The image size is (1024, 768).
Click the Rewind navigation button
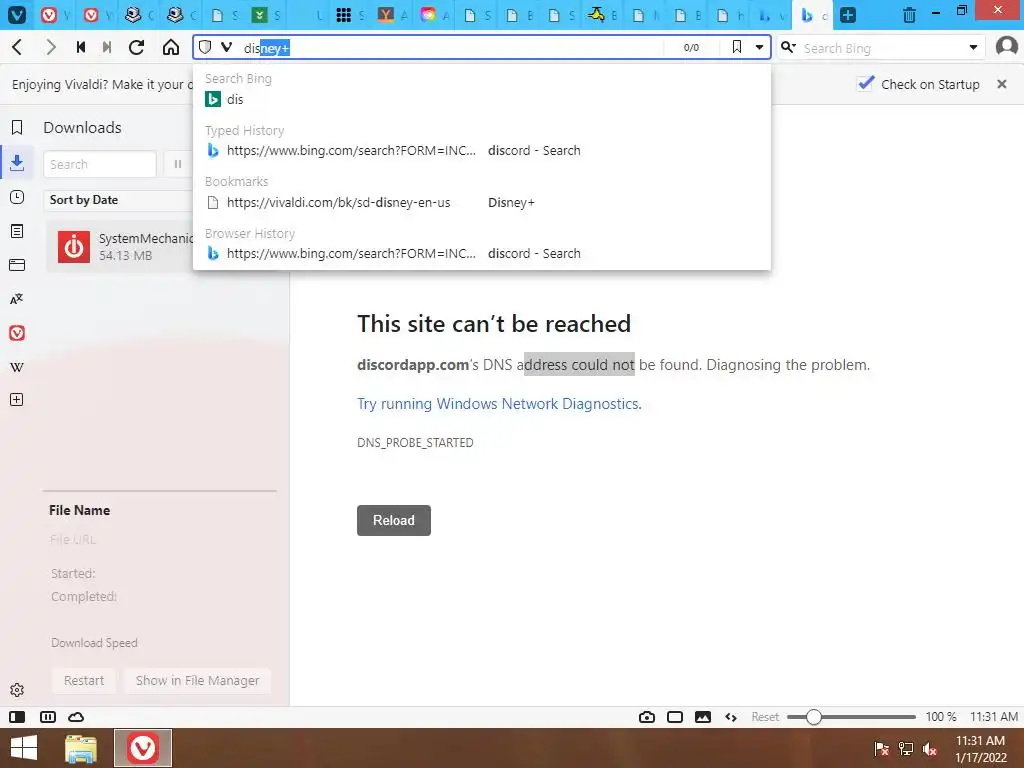click(x=81, y=48)
